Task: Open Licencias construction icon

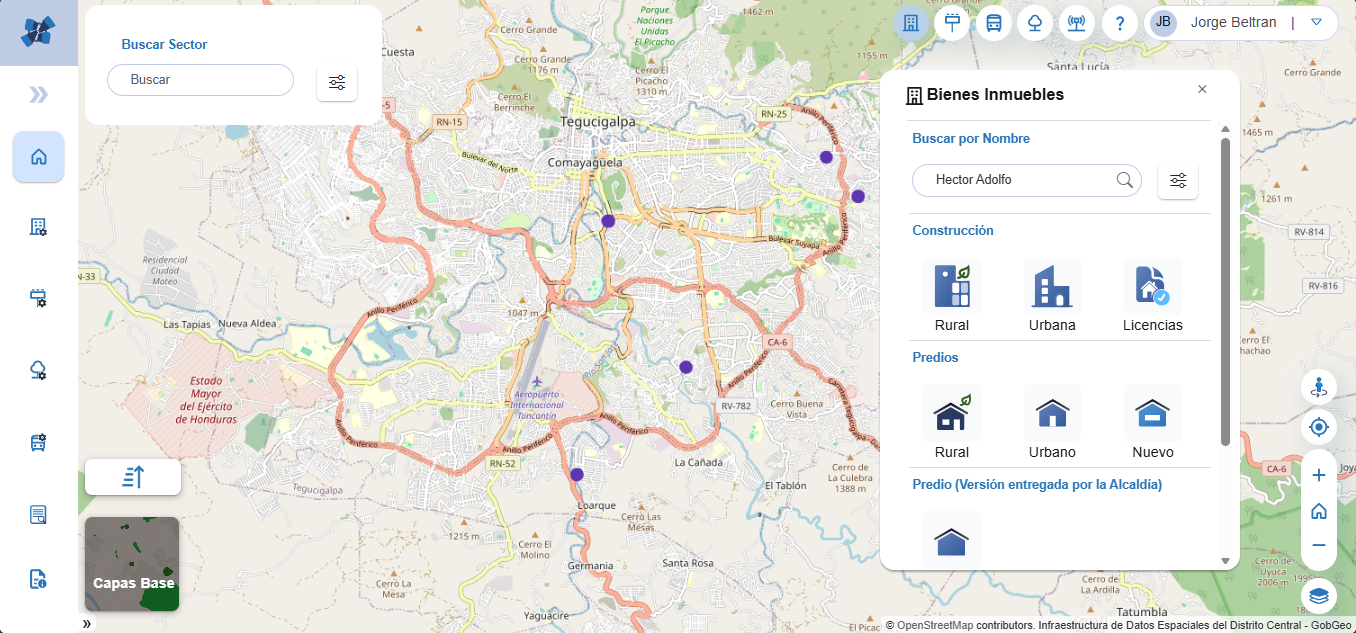Action: 1152,287
